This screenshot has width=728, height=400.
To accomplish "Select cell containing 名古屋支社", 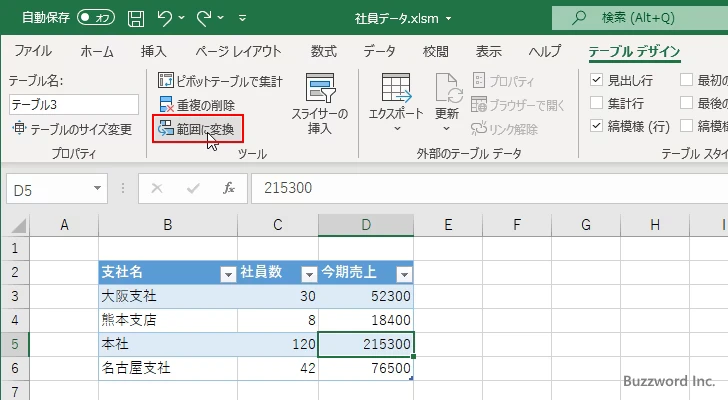I will coord(168,368).
